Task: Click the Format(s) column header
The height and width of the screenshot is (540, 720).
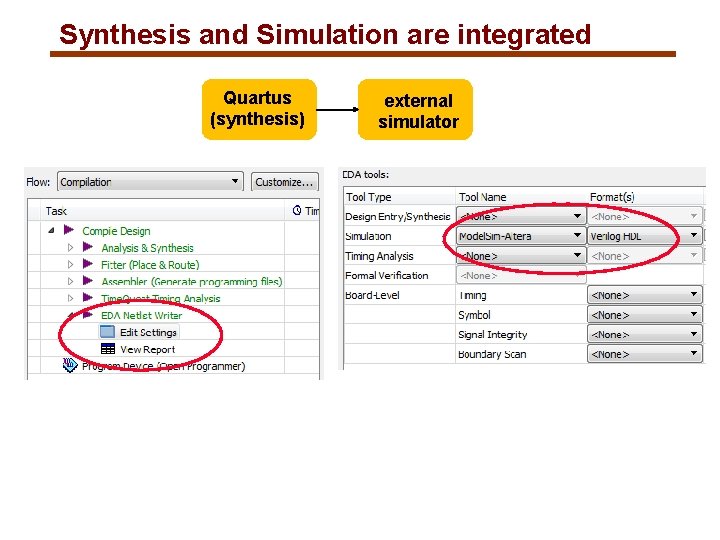Action: pyautogui.click(x=612, y=197)
